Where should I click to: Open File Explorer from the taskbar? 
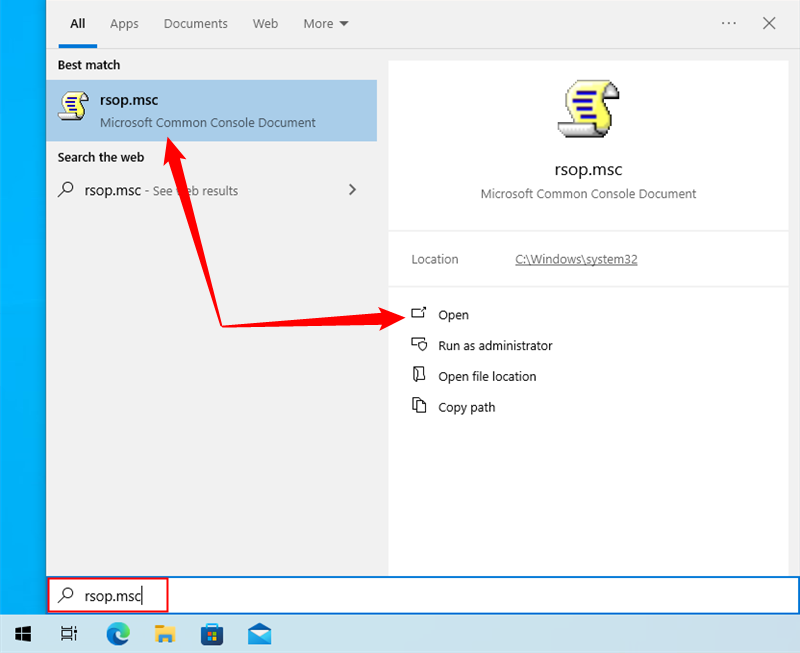click(164, 634)
